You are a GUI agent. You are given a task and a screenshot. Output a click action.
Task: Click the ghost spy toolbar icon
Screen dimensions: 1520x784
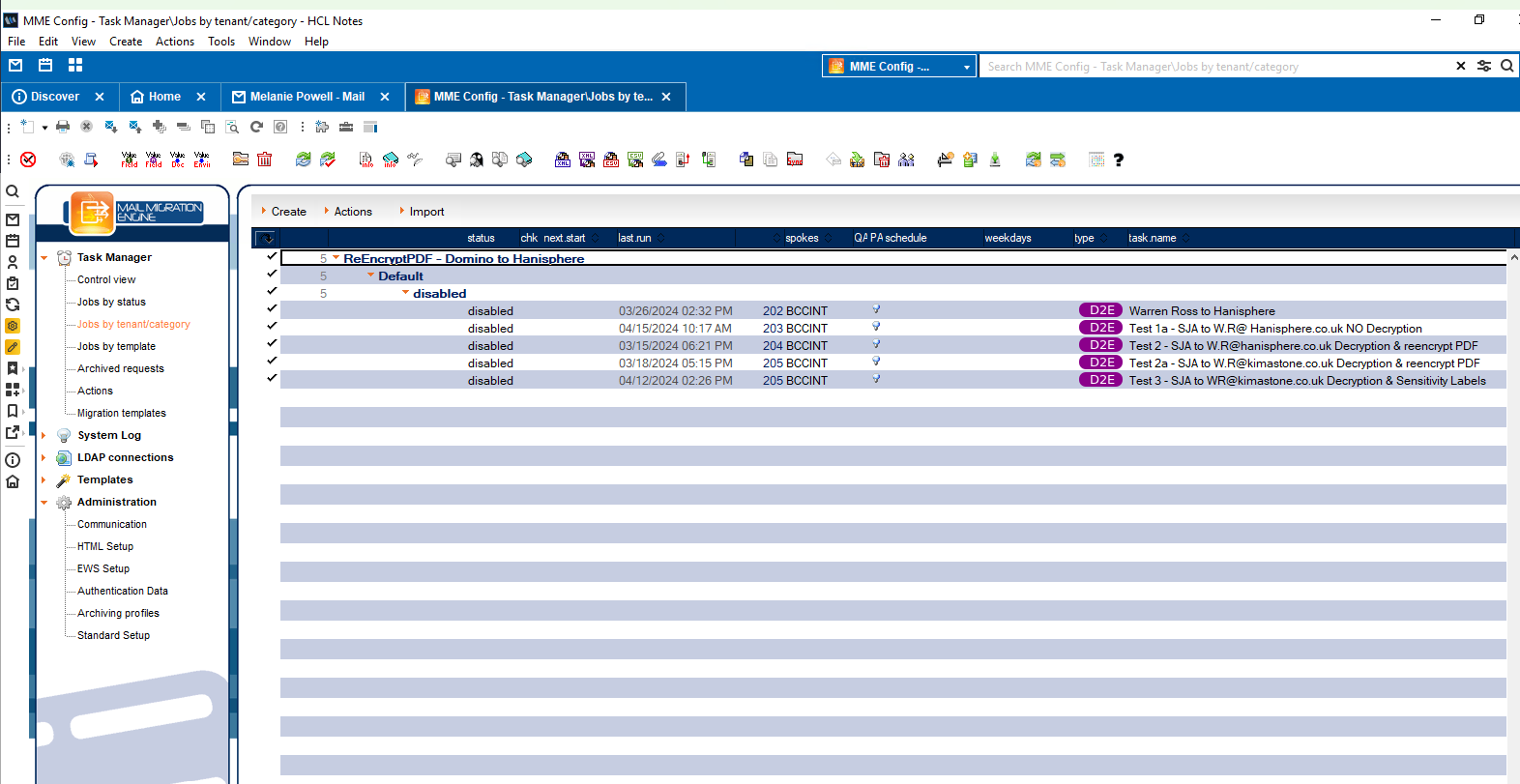tap(477, 160)
